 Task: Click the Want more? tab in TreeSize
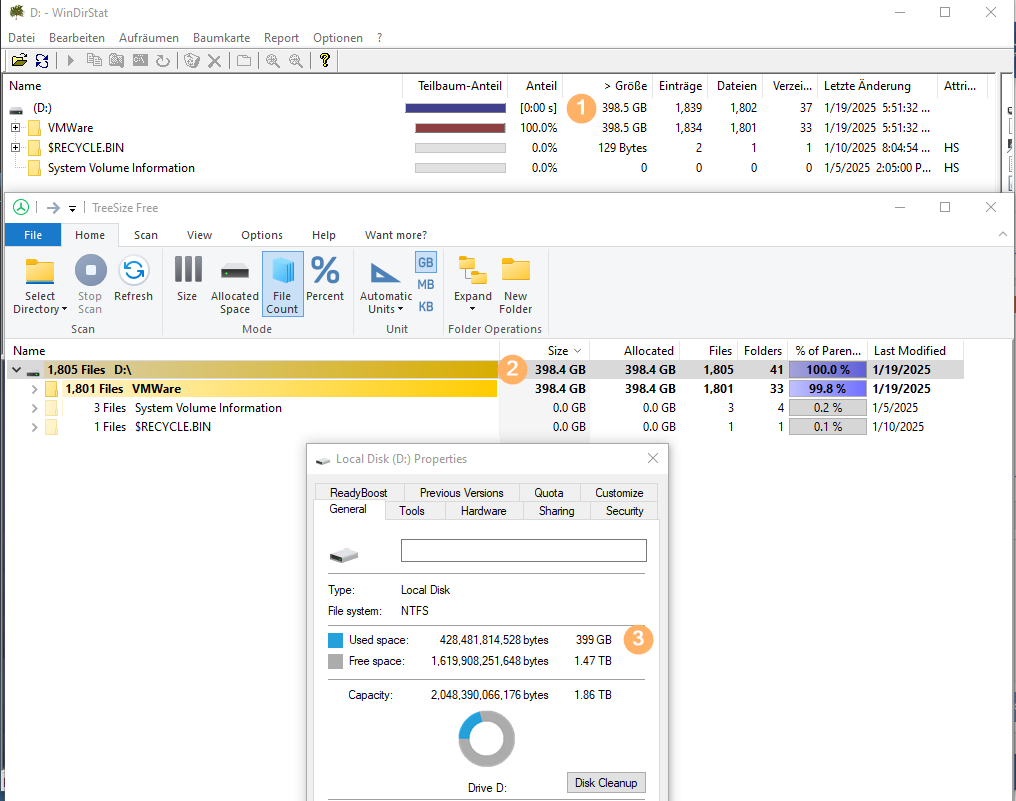coord(396,235)
